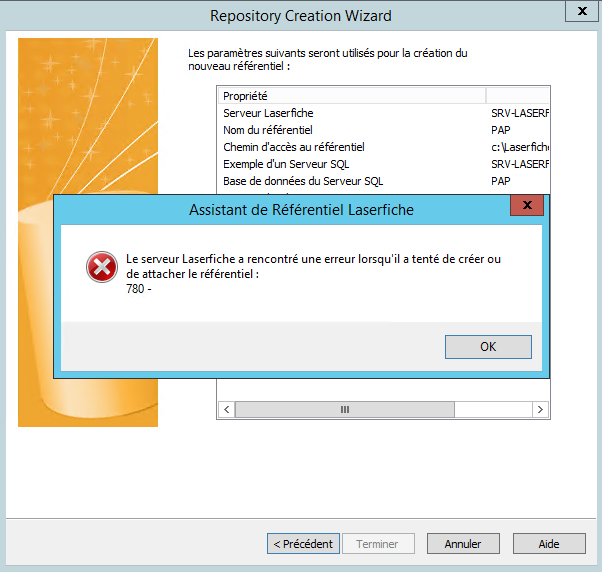602x572 pixels.
Task: Click the horizontal scrollbar thumb
Action: tap(344, 409)
